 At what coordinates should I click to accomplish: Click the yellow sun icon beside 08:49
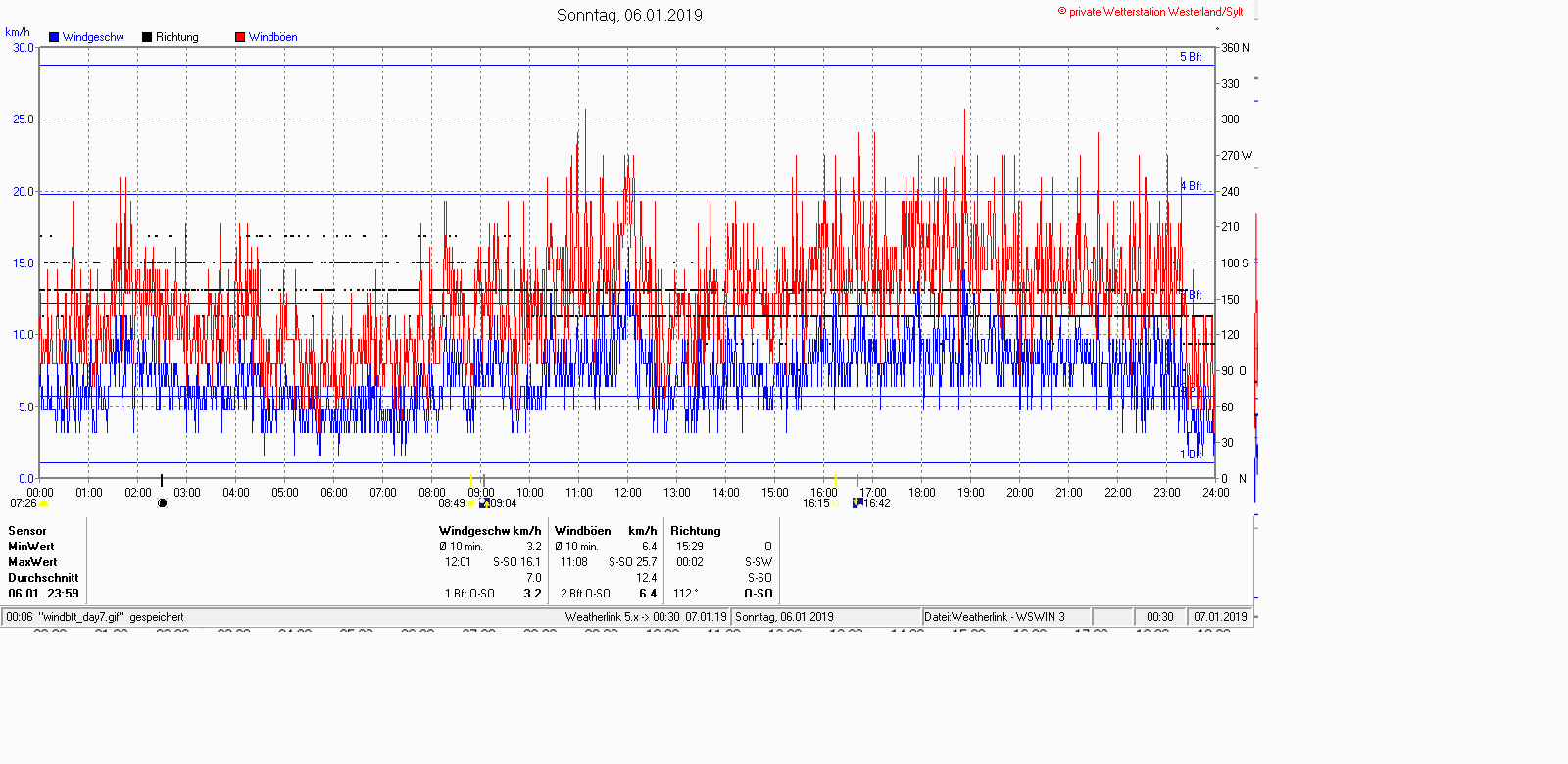click(471, 503)
